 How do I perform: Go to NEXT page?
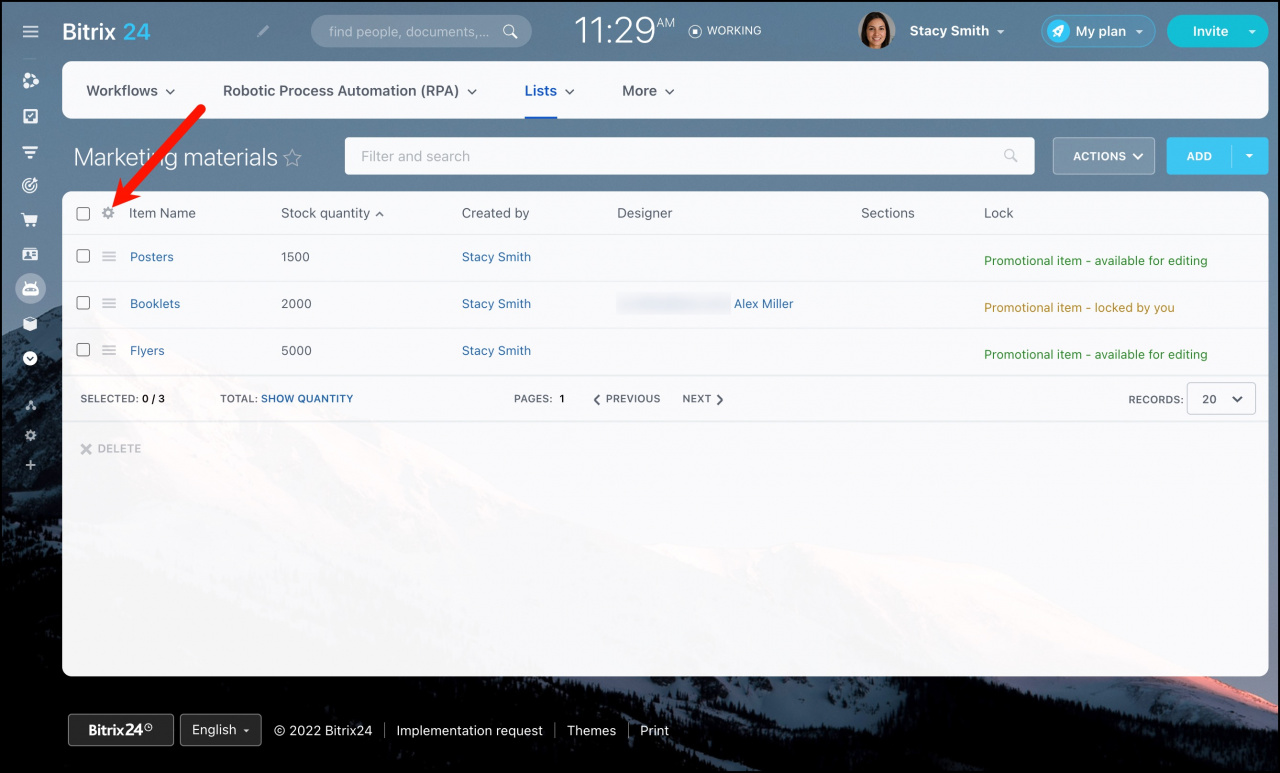(x=703, y=399)
